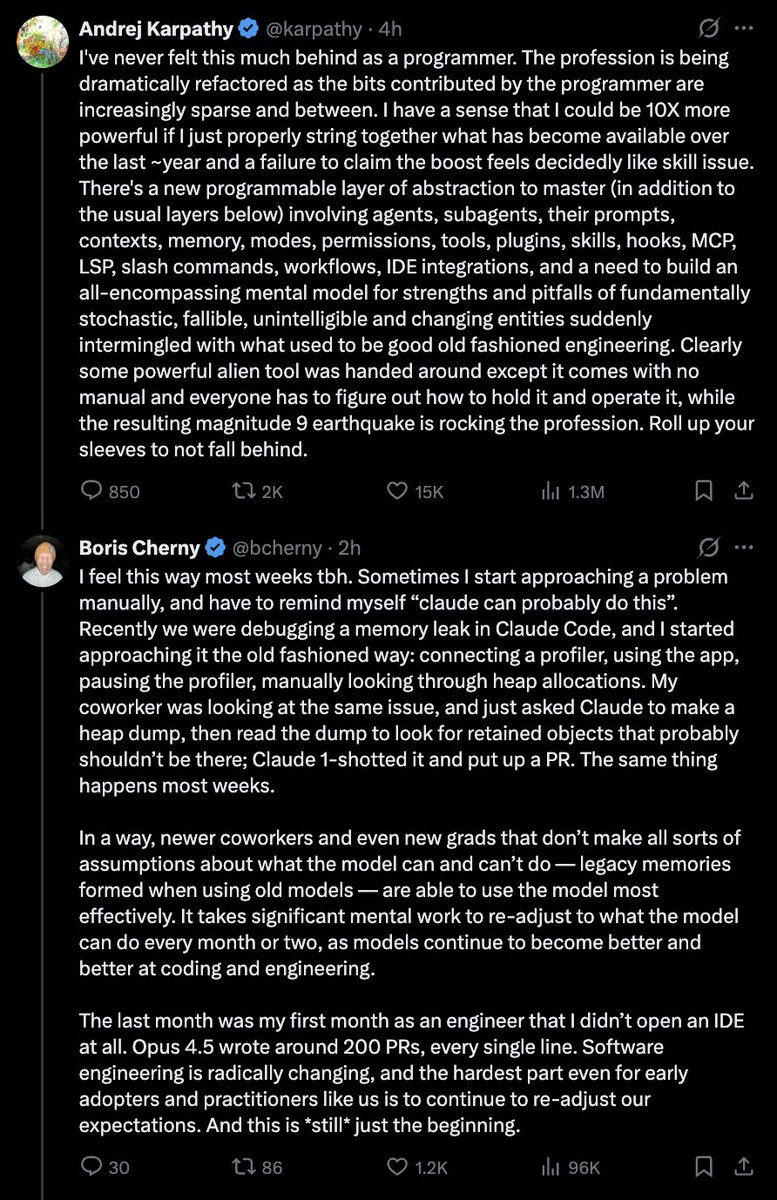Open Grok icon on Karpathy's post

click(708, 29)
